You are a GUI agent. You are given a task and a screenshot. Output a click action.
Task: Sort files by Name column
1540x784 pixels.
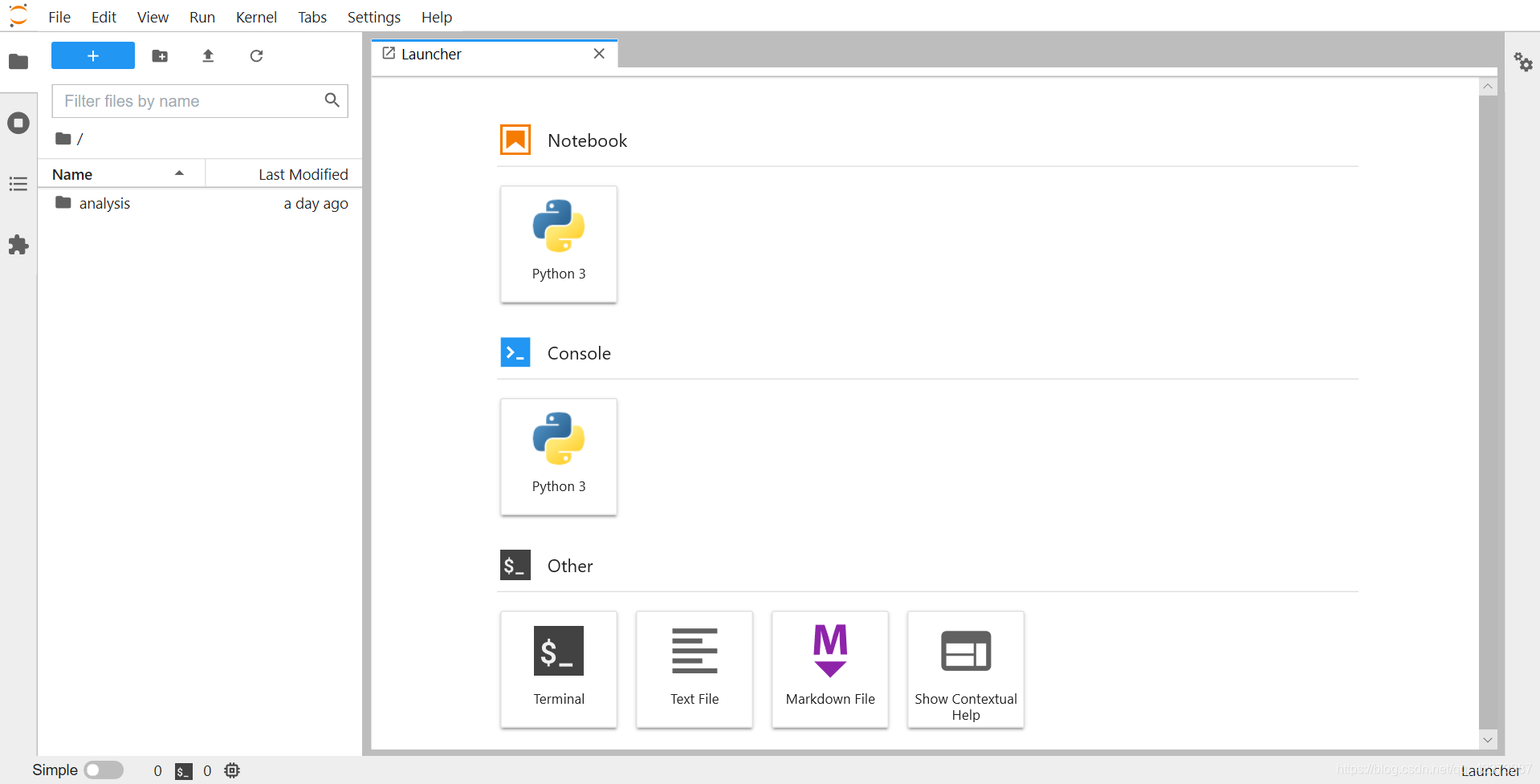click(121, 174)
